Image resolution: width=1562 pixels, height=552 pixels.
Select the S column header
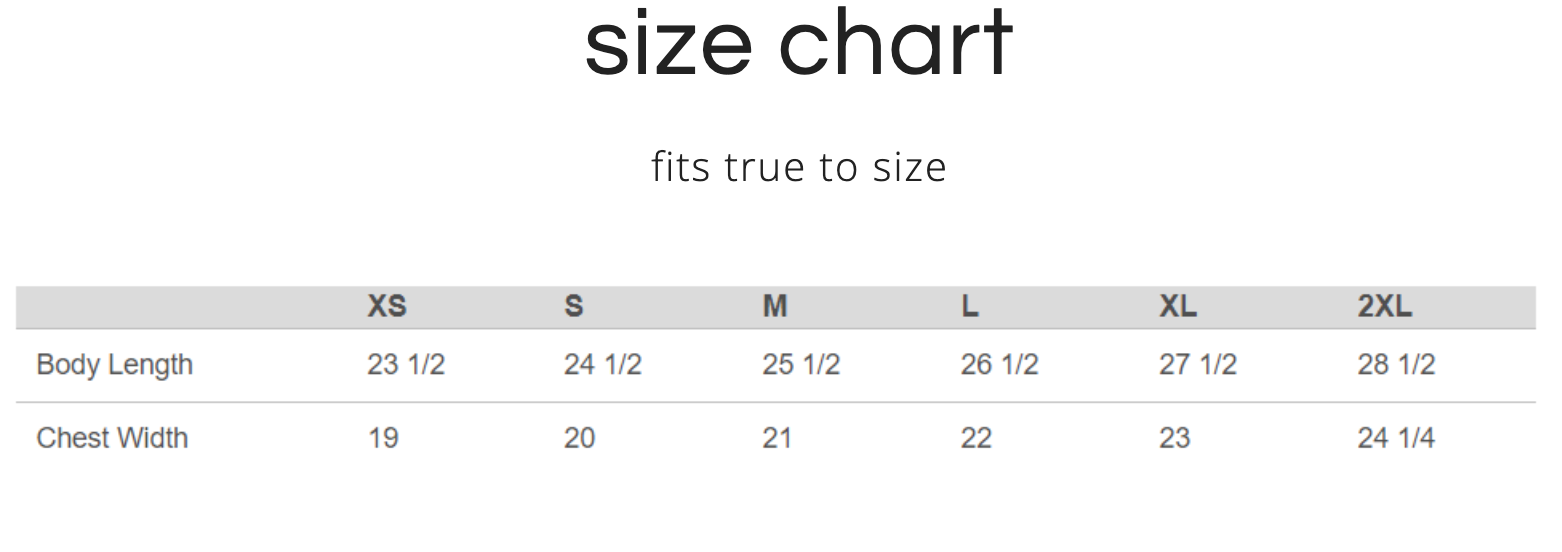(573, 306)
